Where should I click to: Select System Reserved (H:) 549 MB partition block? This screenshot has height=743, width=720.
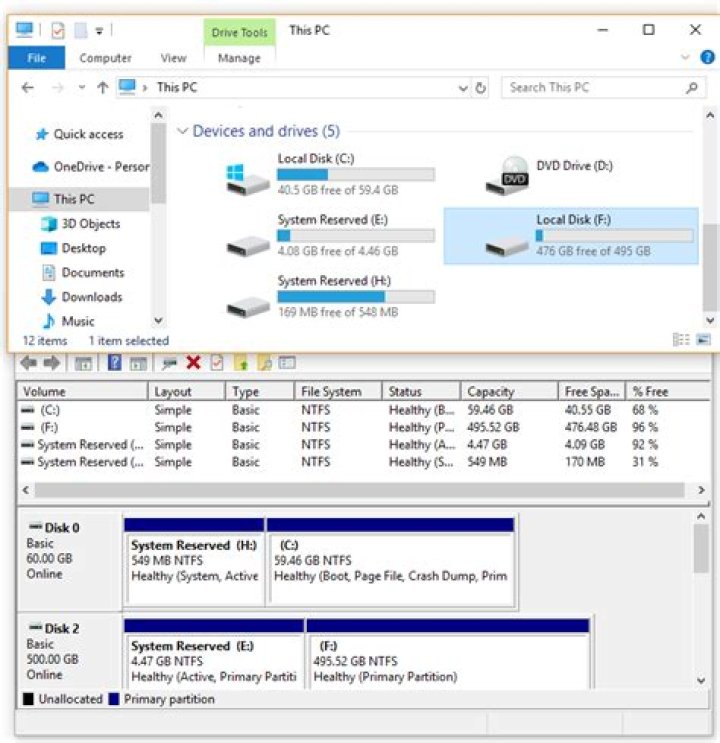194,562
